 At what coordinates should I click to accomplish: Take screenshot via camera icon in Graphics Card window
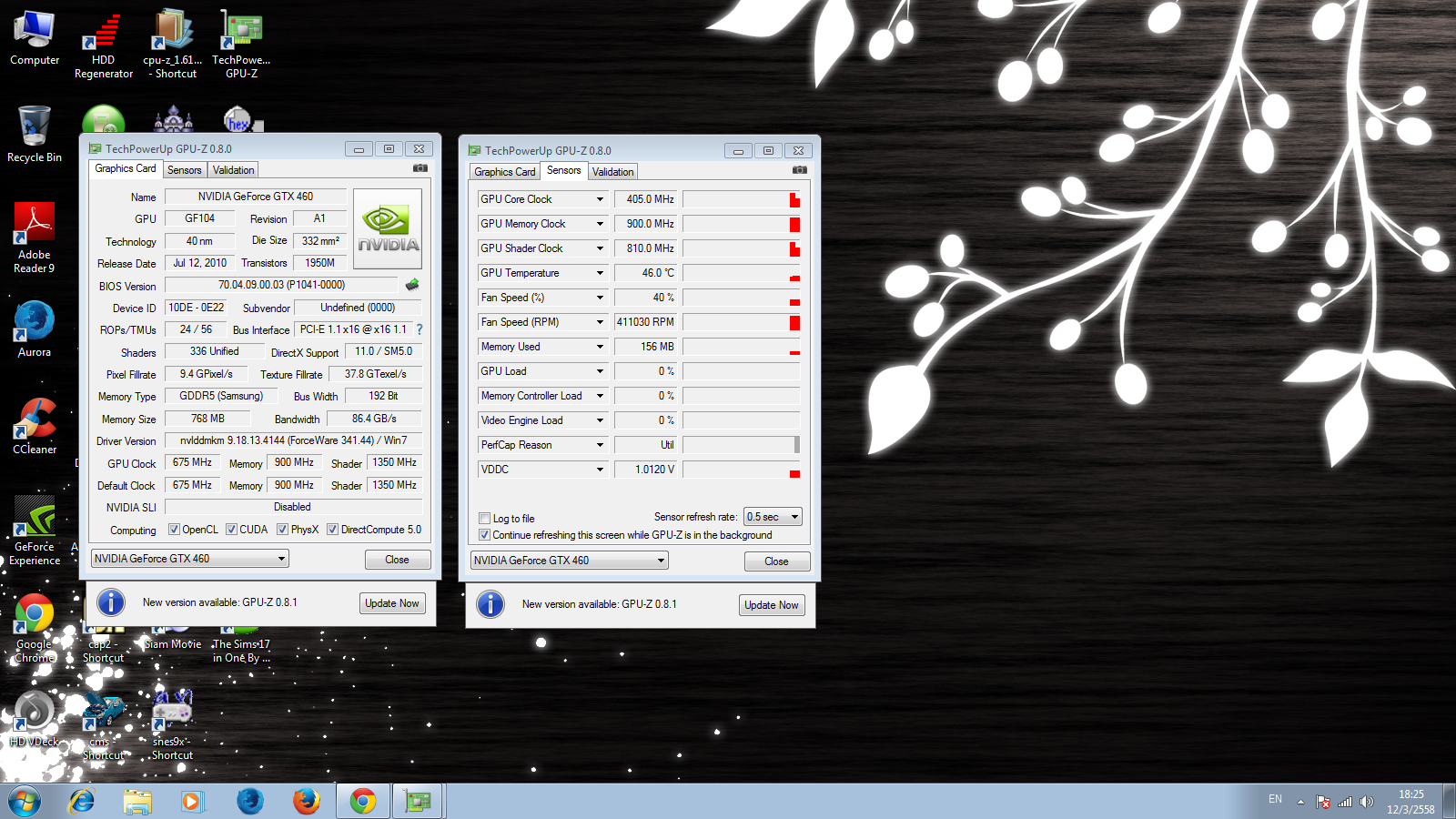click(420, 168)
